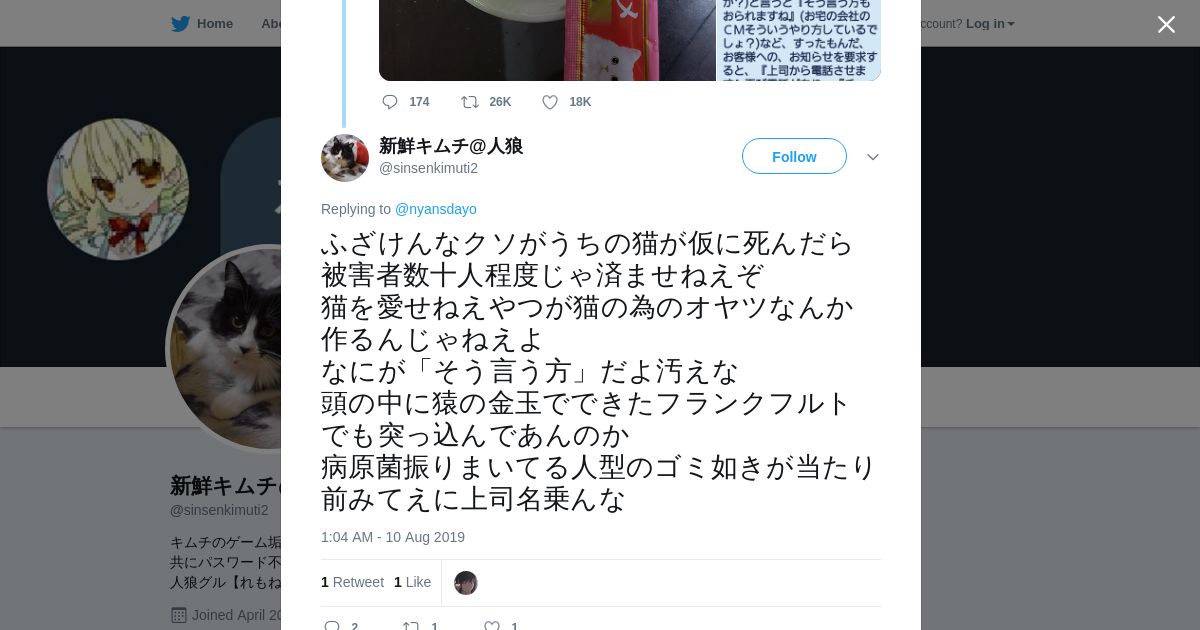Follow @sinsenkimuti2 with the Follow button
The height and width of the screenshot is (630, 1200).
pos(794,156)
